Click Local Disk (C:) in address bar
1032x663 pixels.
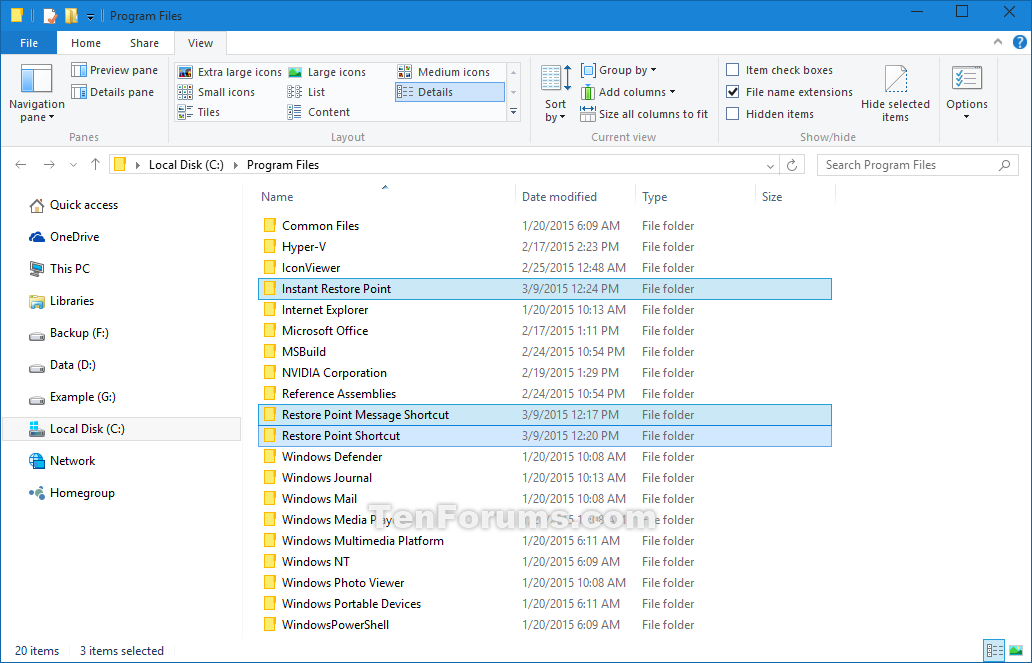pos(186,165)
